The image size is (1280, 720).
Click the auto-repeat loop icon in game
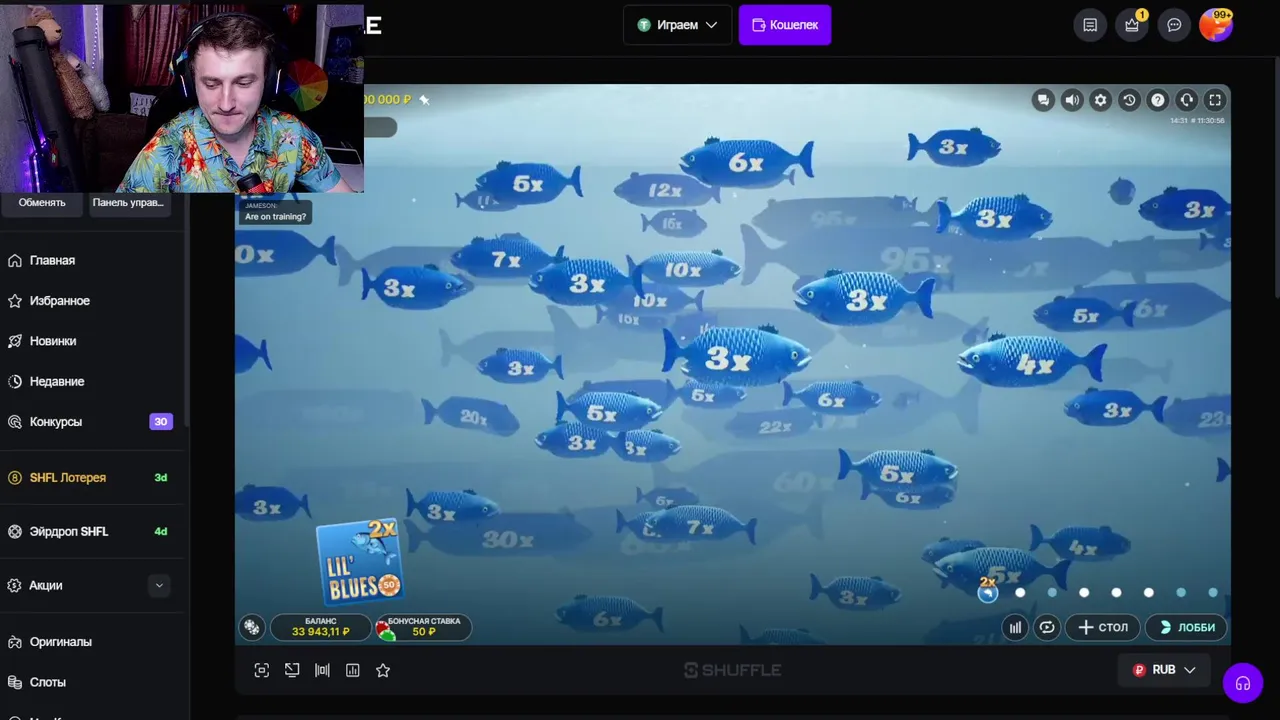click(1046, 627)
